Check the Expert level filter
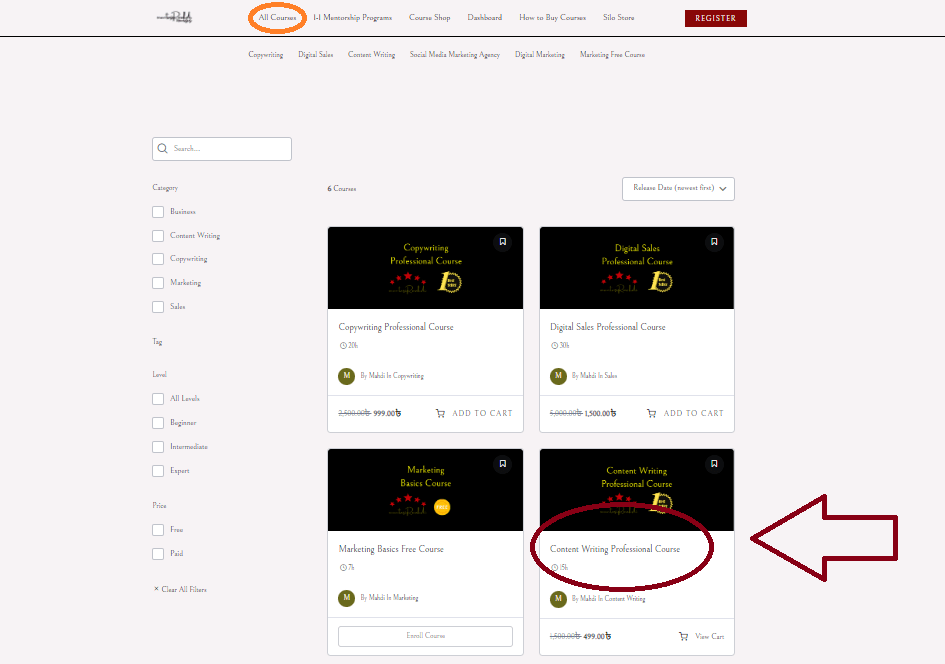The image size is (945, 664). pyautogui.click(x=158, y=471)
